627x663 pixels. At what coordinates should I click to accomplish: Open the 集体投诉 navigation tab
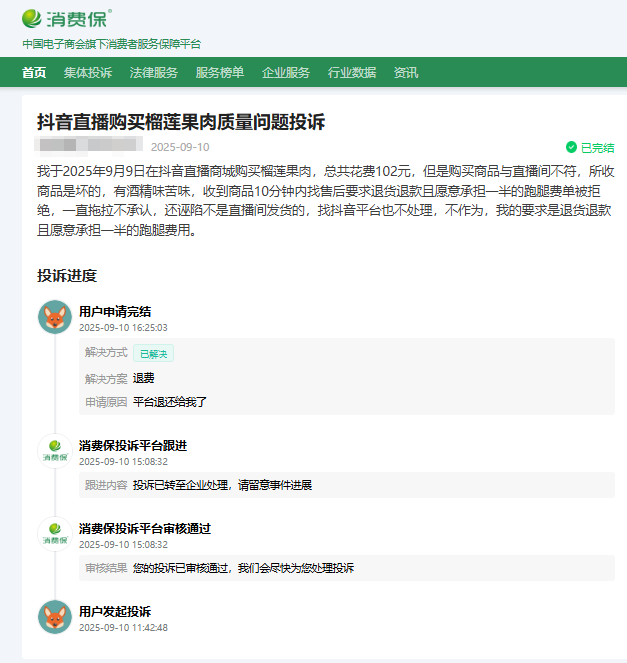(x=88, y=73)
